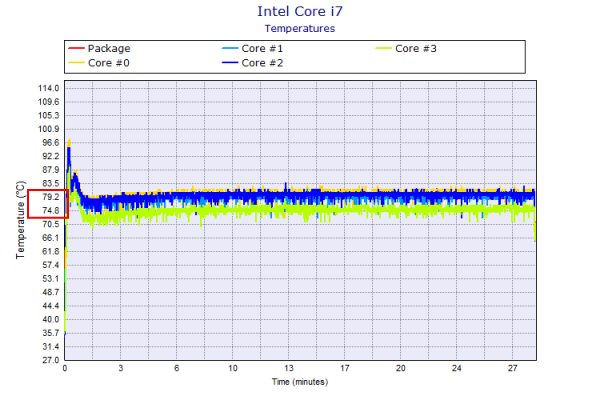This screenshot has height=400, width=600.
Task: Click the 10 tick on time axis
Action: coord(233,368)
